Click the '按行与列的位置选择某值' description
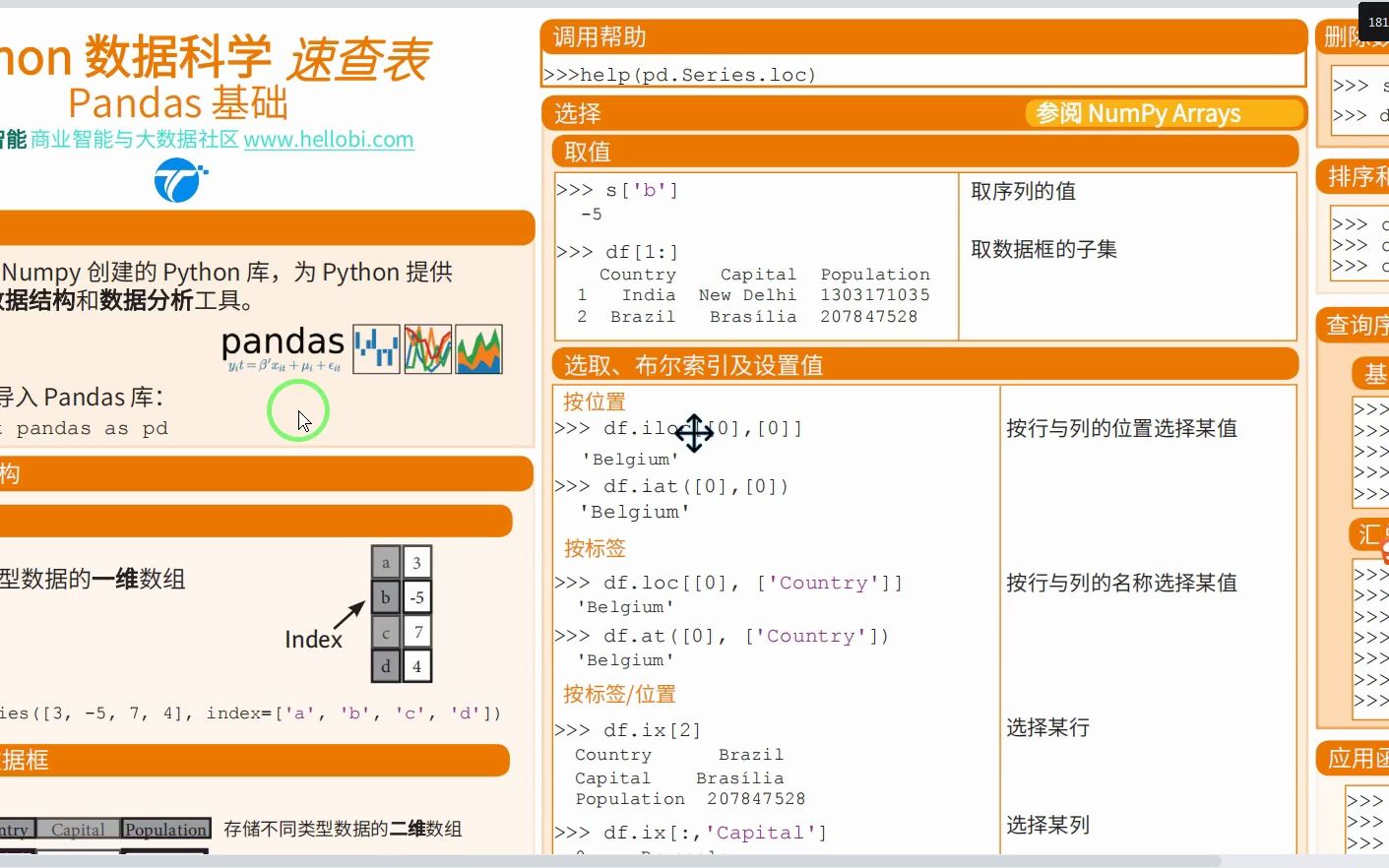 click(1121, 428)
